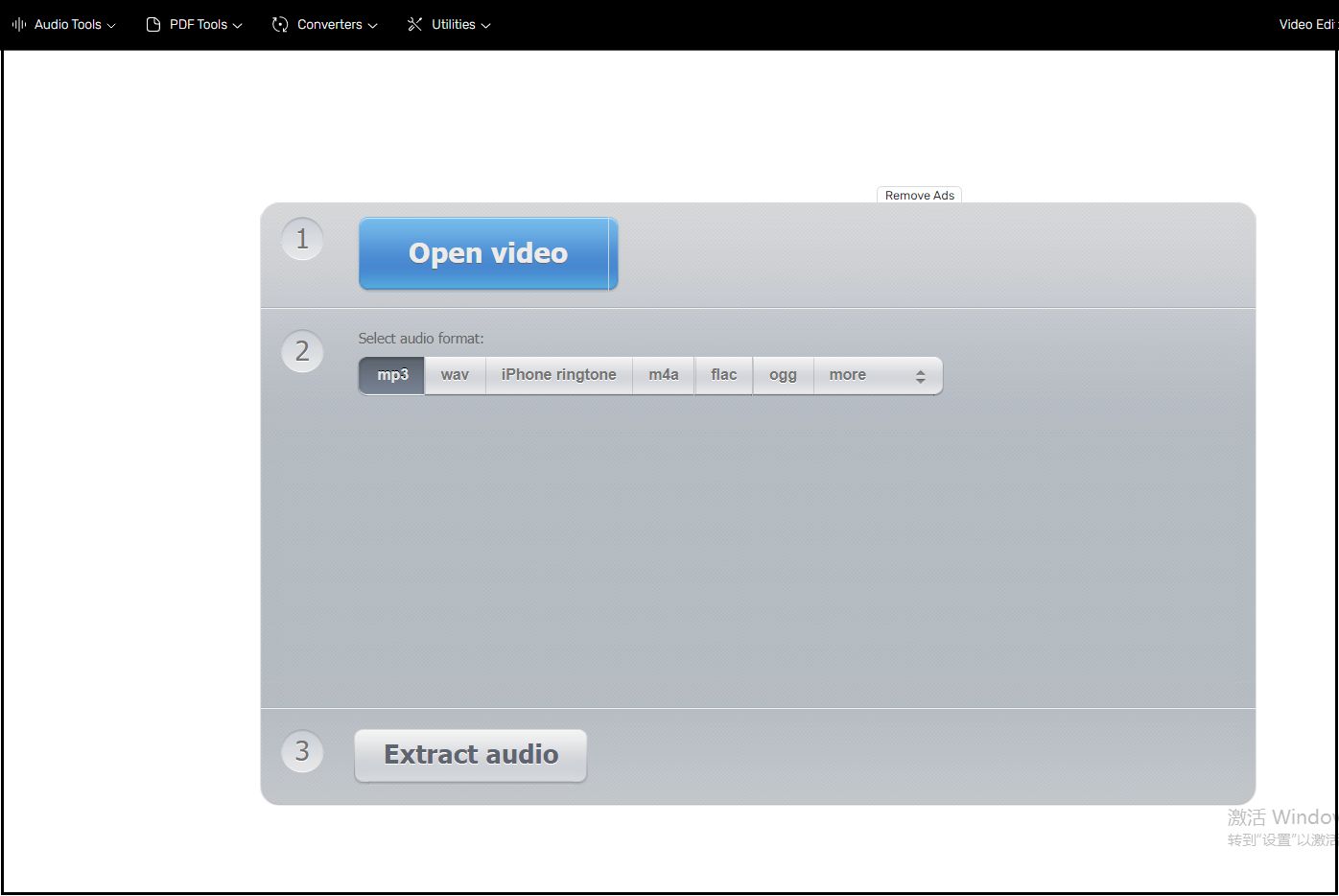Click the Extract audio button
Viewport: 1339px width, 896px height.
tap(470, 755)
